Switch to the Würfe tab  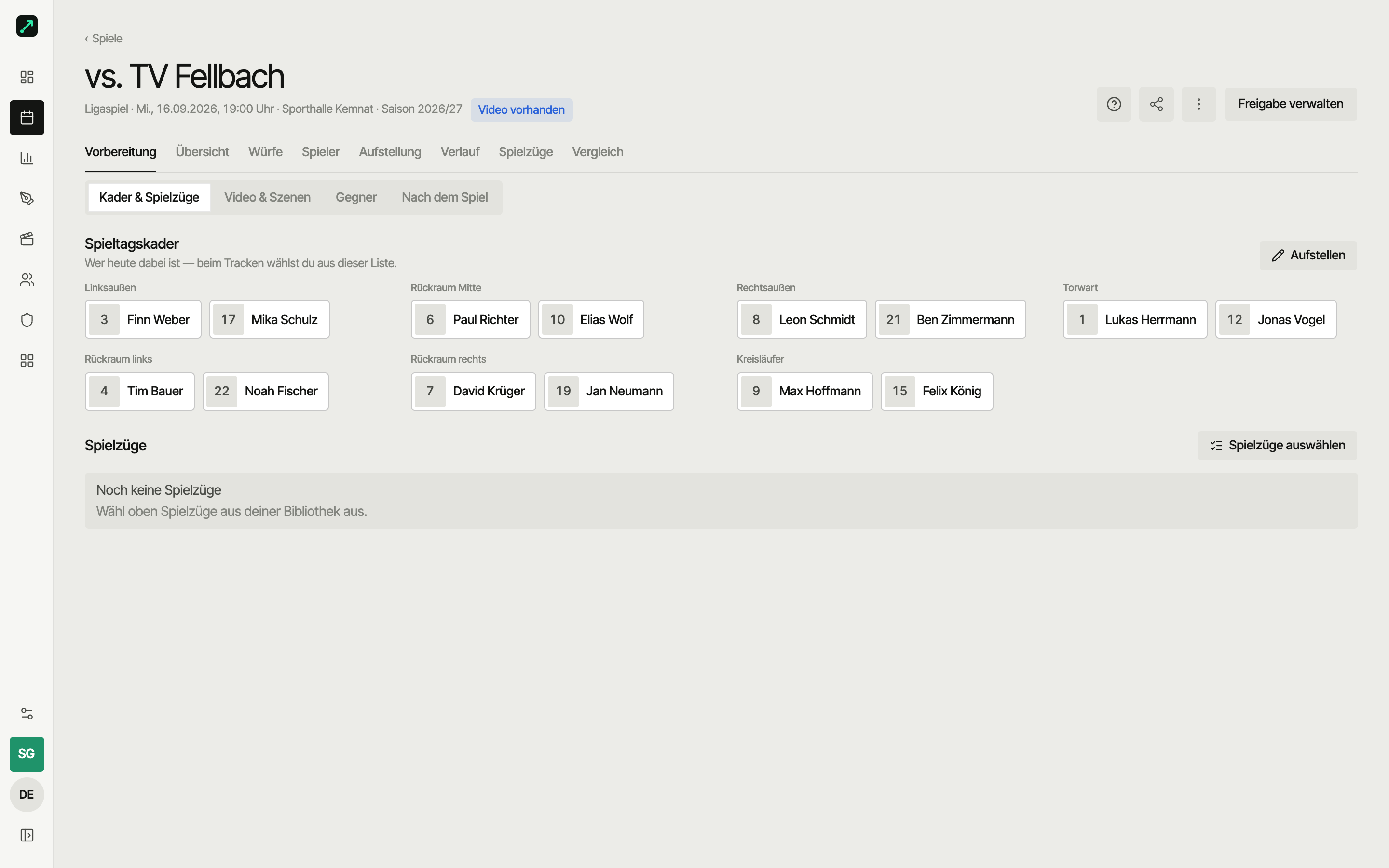coord(265,152)
